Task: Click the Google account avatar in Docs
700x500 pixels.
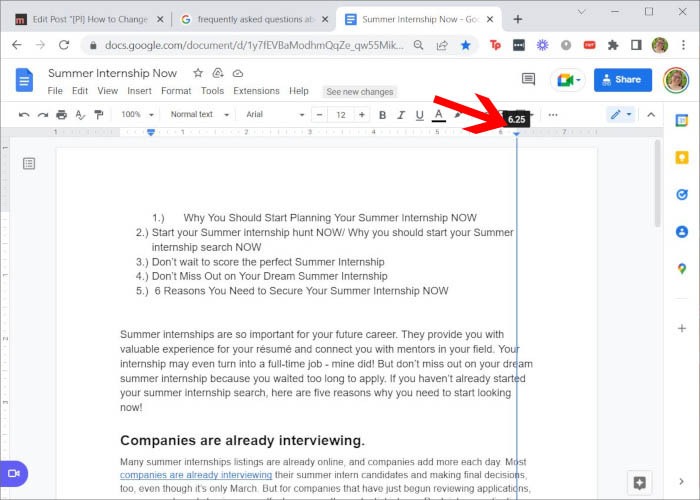Action: [x=675, y=80]
